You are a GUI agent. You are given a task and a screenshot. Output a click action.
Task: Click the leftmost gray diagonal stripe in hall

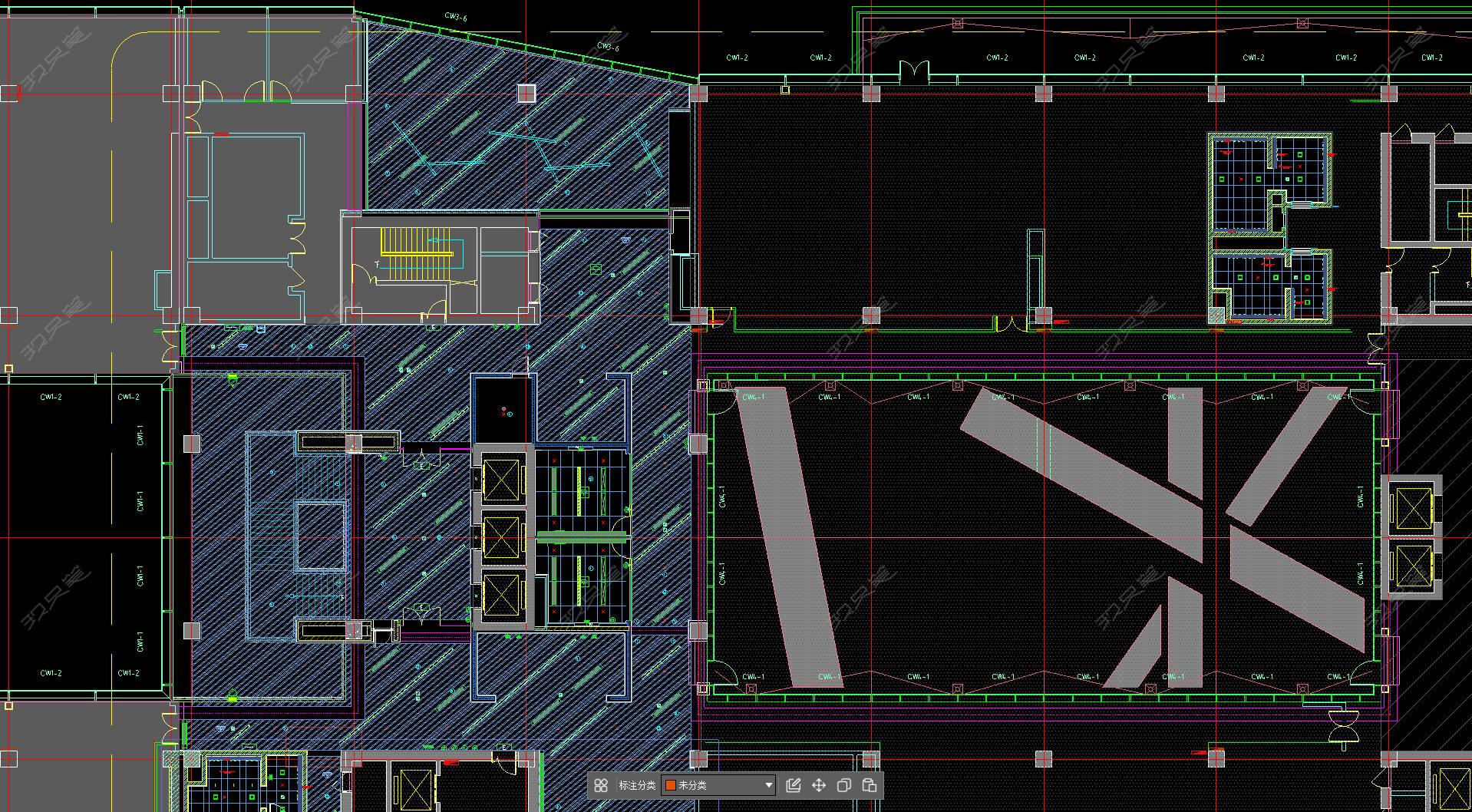click(x=789, y=536)
